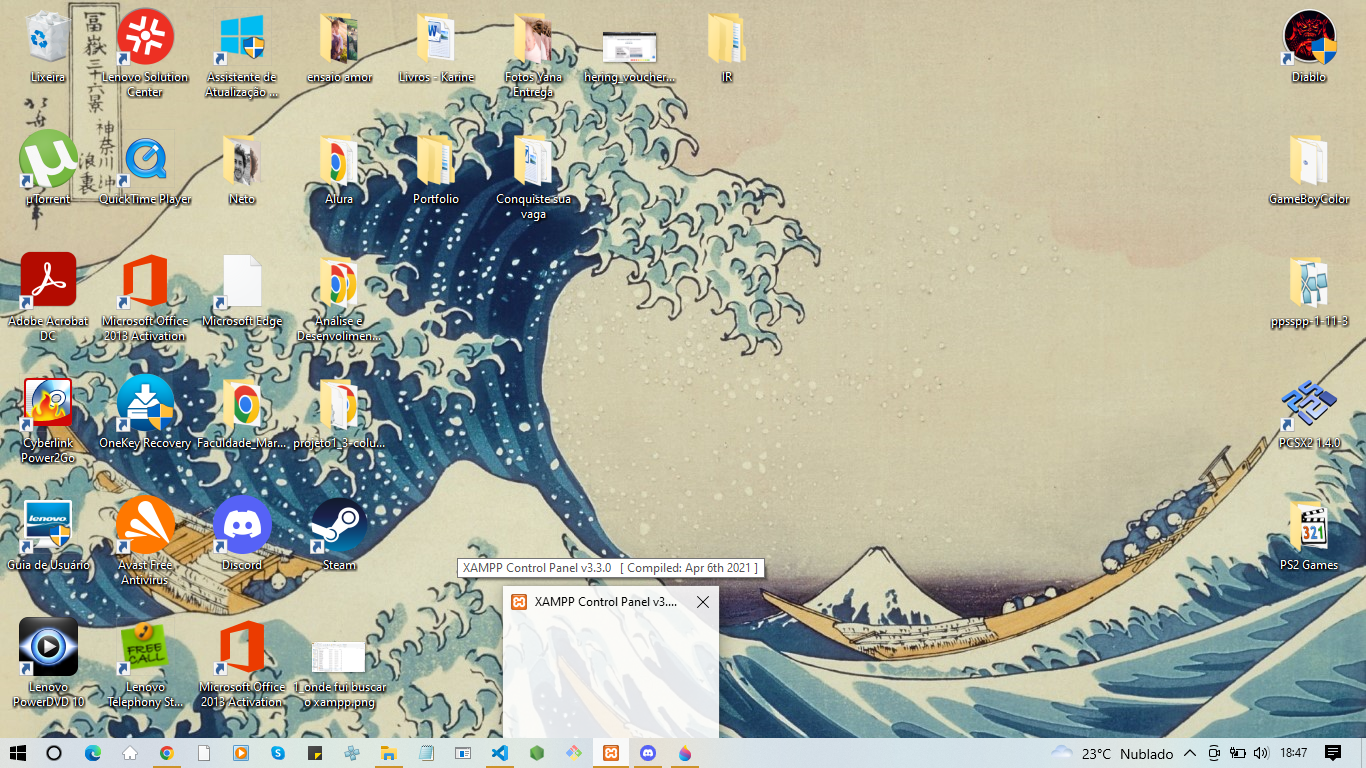Open the battery status tray icon

click(1238, 753)
